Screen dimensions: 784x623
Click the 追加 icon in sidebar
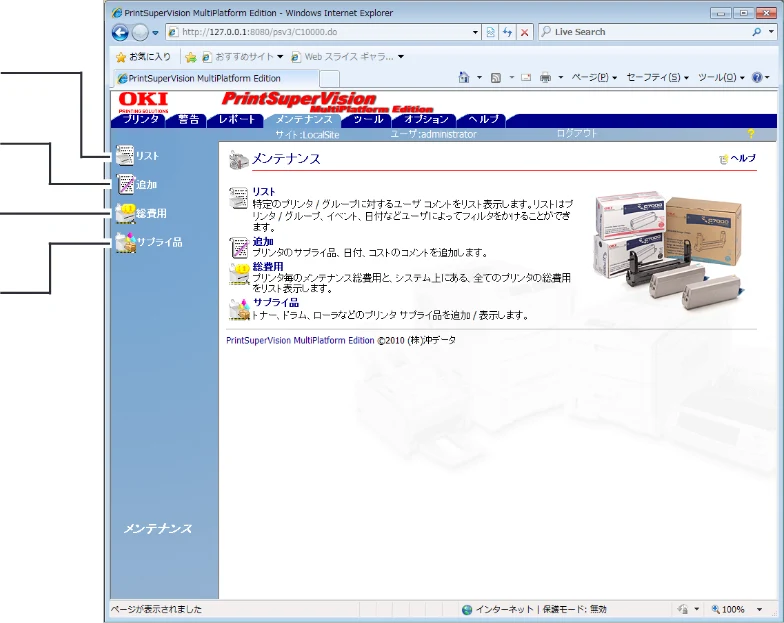(126, 184)
